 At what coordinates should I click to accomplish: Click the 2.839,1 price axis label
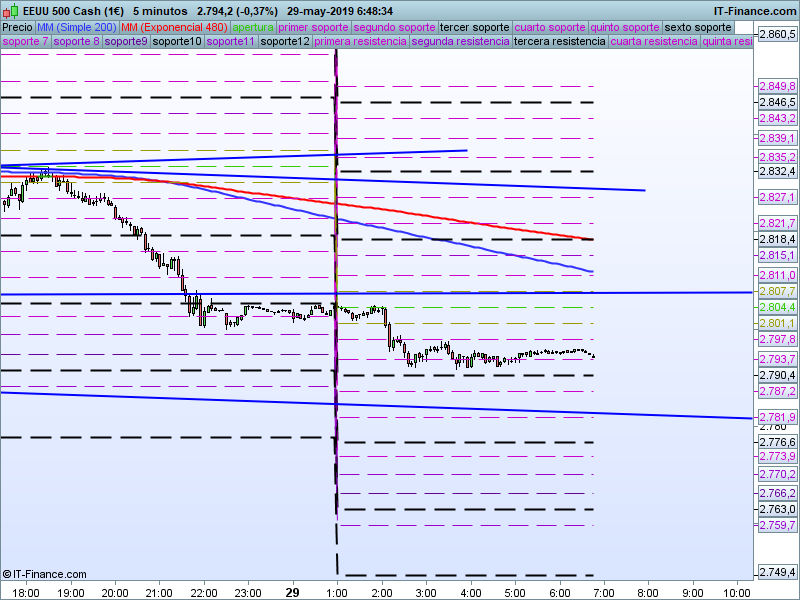777,138
